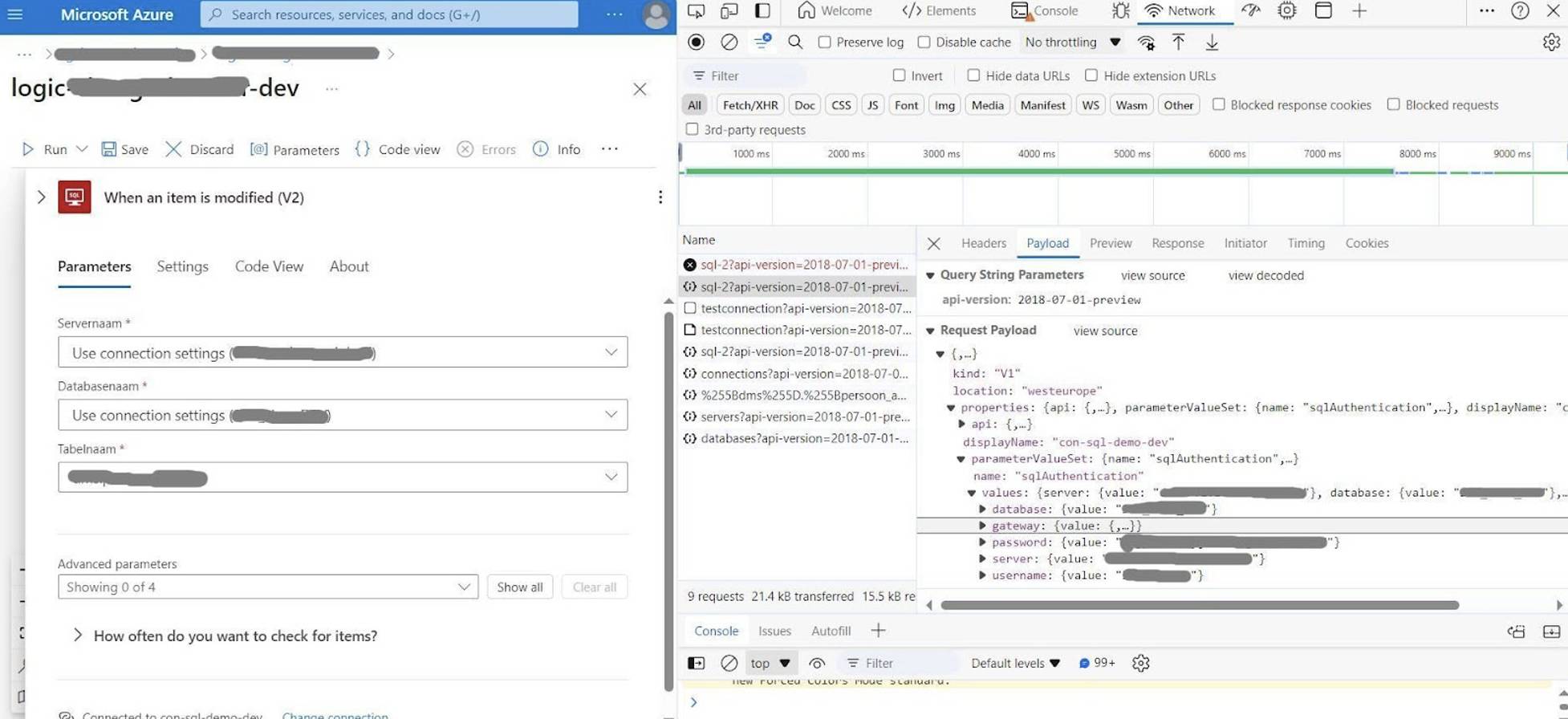
Task: Open the trigger's vertical ellipsis menu
Action: (660, 197)
